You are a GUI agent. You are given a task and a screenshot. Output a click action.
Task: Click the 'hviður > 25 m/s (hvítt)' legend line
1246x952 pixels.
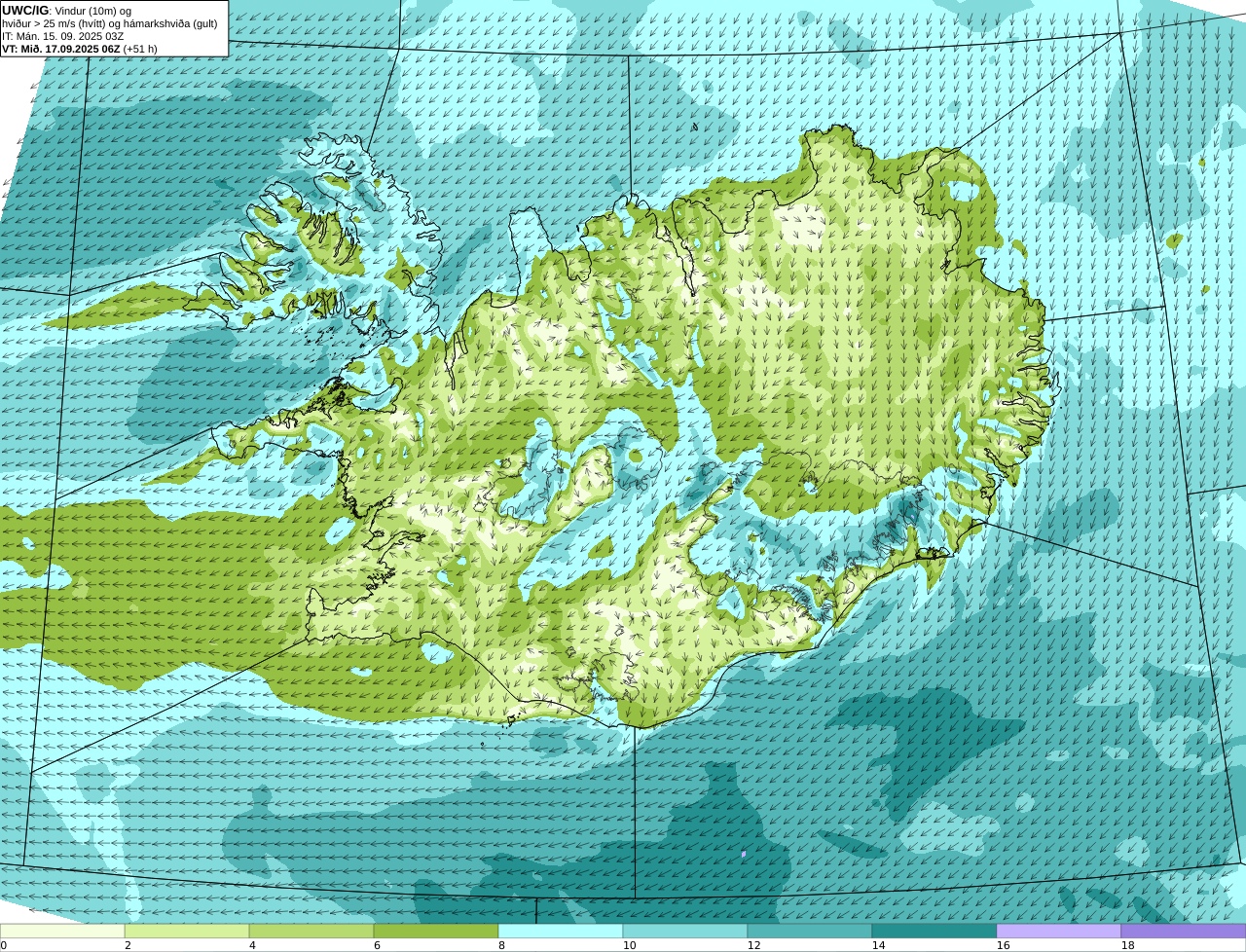[x=110, y=23]
